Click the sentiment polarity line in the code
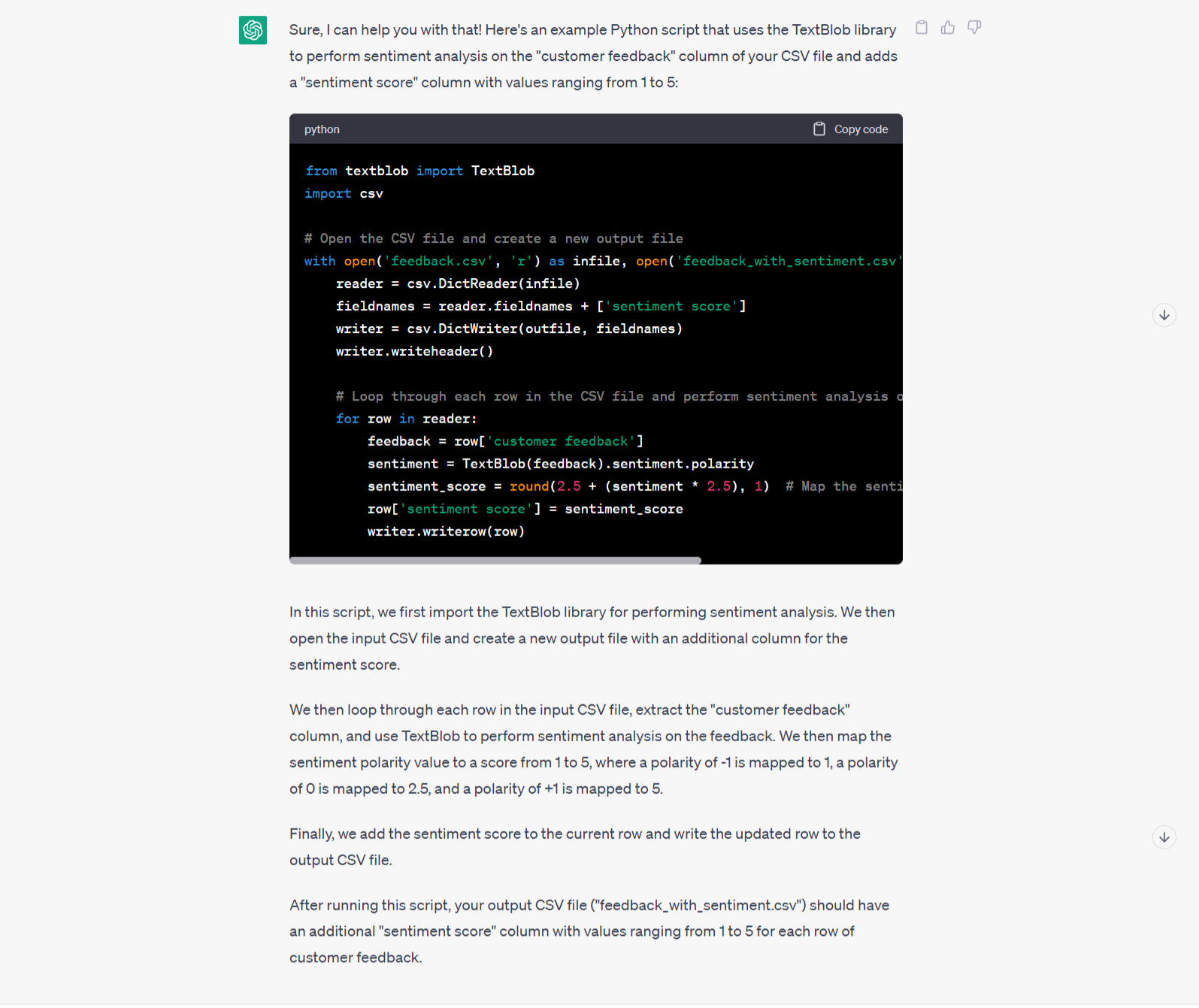Image resolution: width=1199 pixels, height=1008 pixels. click(560, 464)
